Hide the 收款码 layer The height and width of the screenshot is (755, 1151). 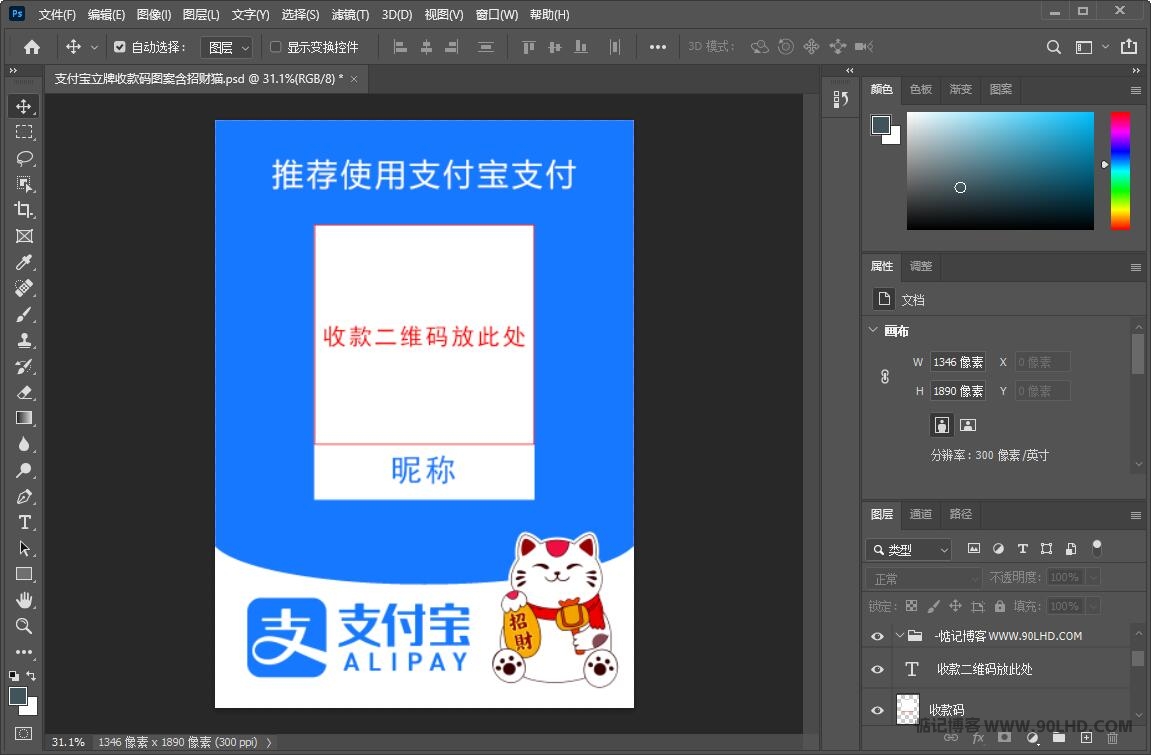click(x=877, y=710)
